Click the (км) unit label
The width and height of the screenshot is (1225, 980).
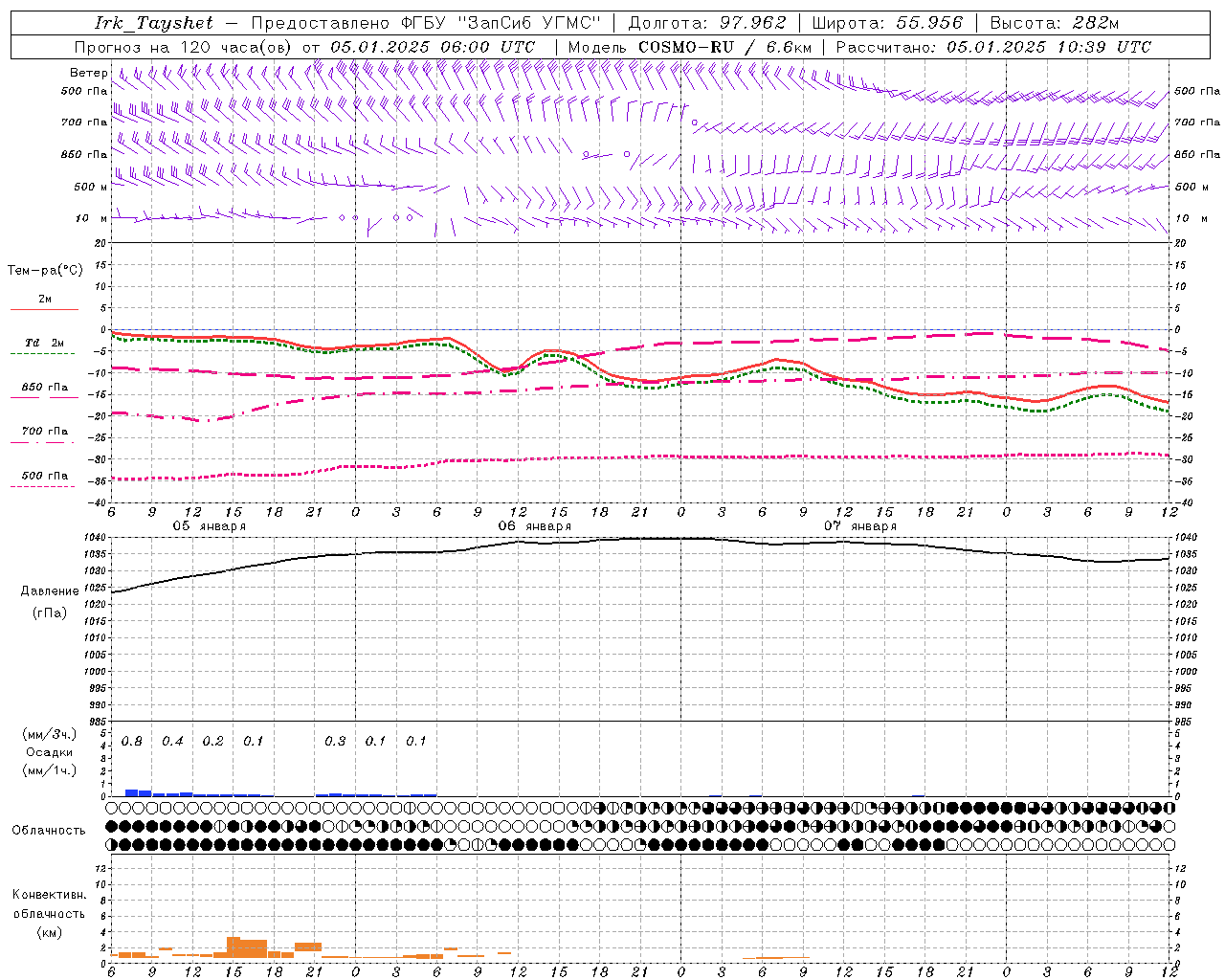[50, 932]
